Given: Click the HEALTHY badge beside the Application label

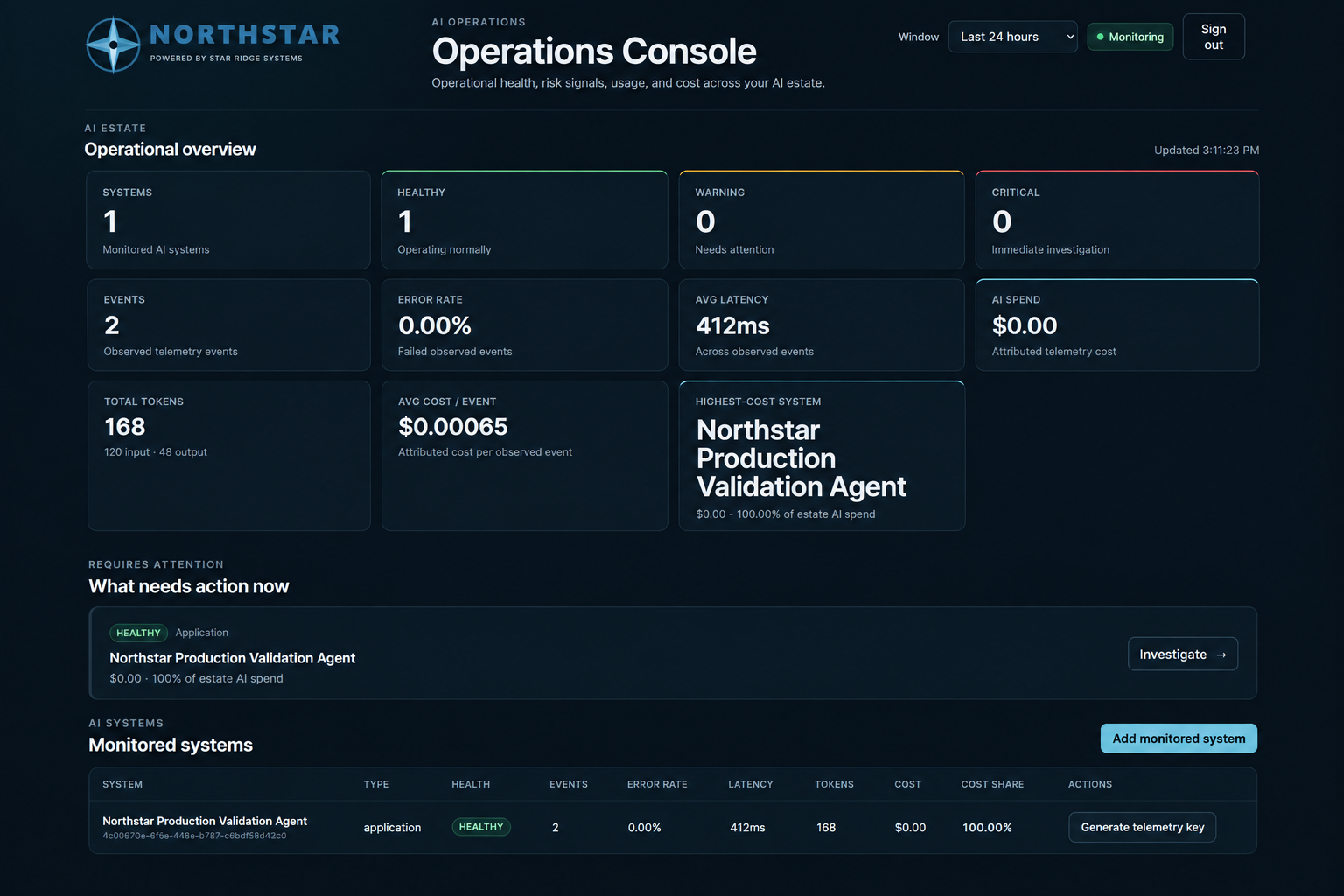Looking at the screenshot, I should click(x=138, y=633).
